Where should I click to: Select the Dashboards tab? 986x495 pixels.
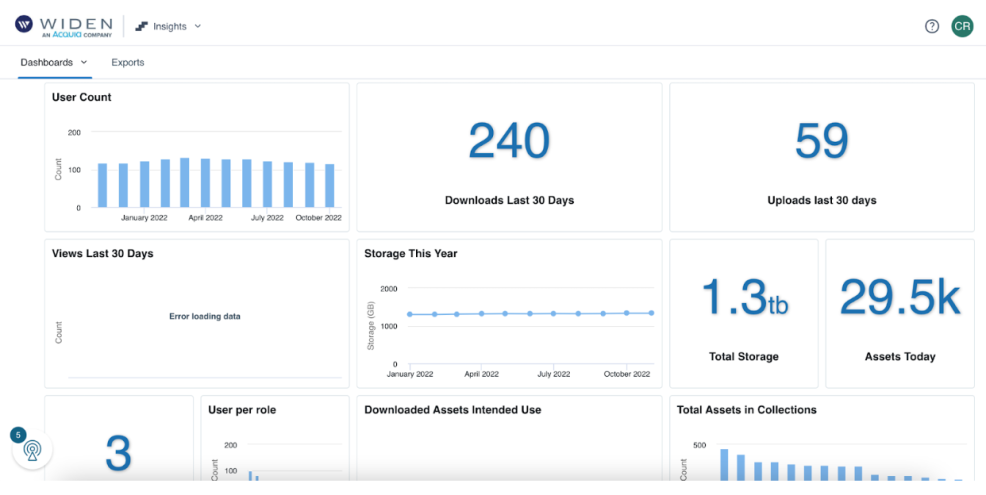point(47,62)
